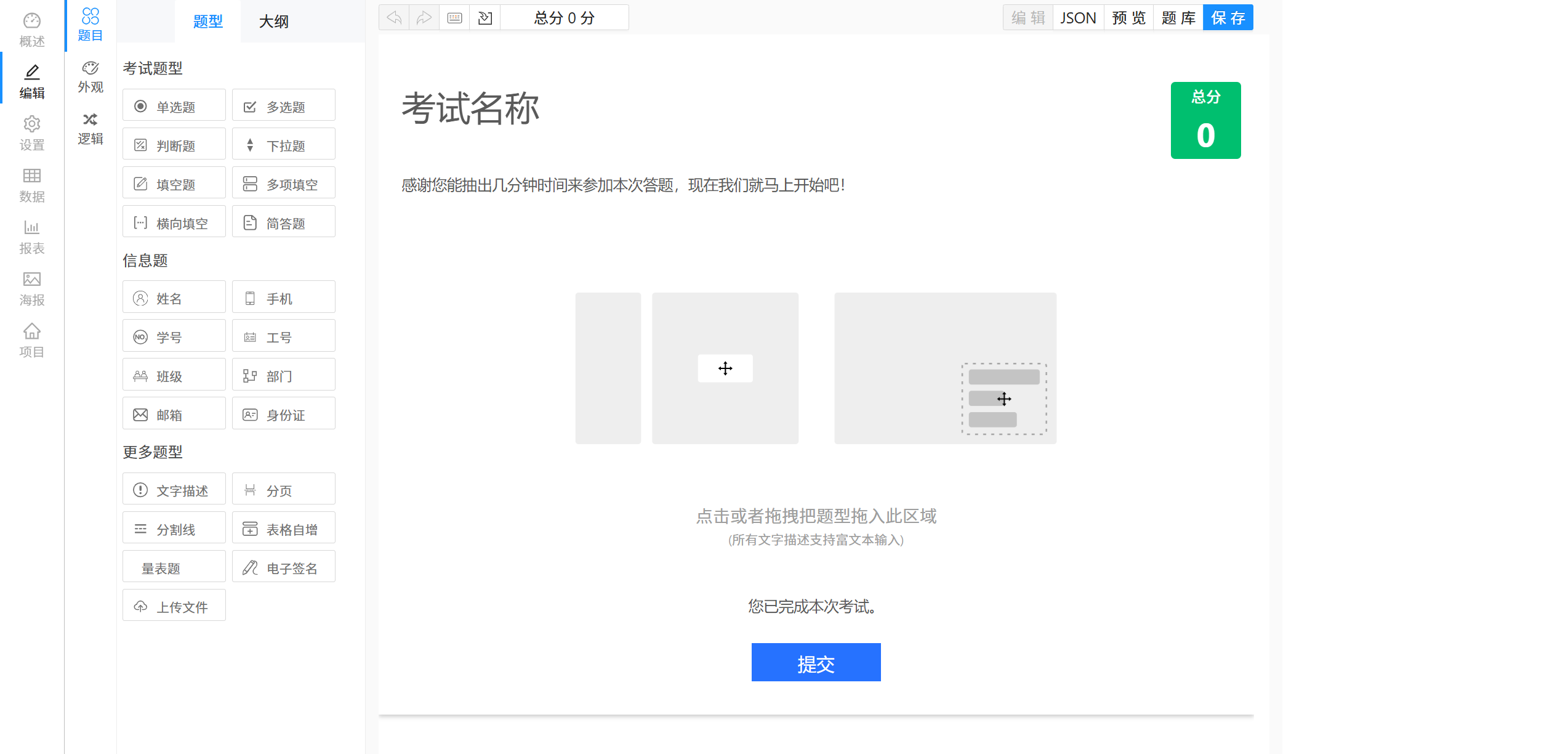Click the redo arrow icon
The width and height of the screenshot is (1568, 754).
(424, 18)
